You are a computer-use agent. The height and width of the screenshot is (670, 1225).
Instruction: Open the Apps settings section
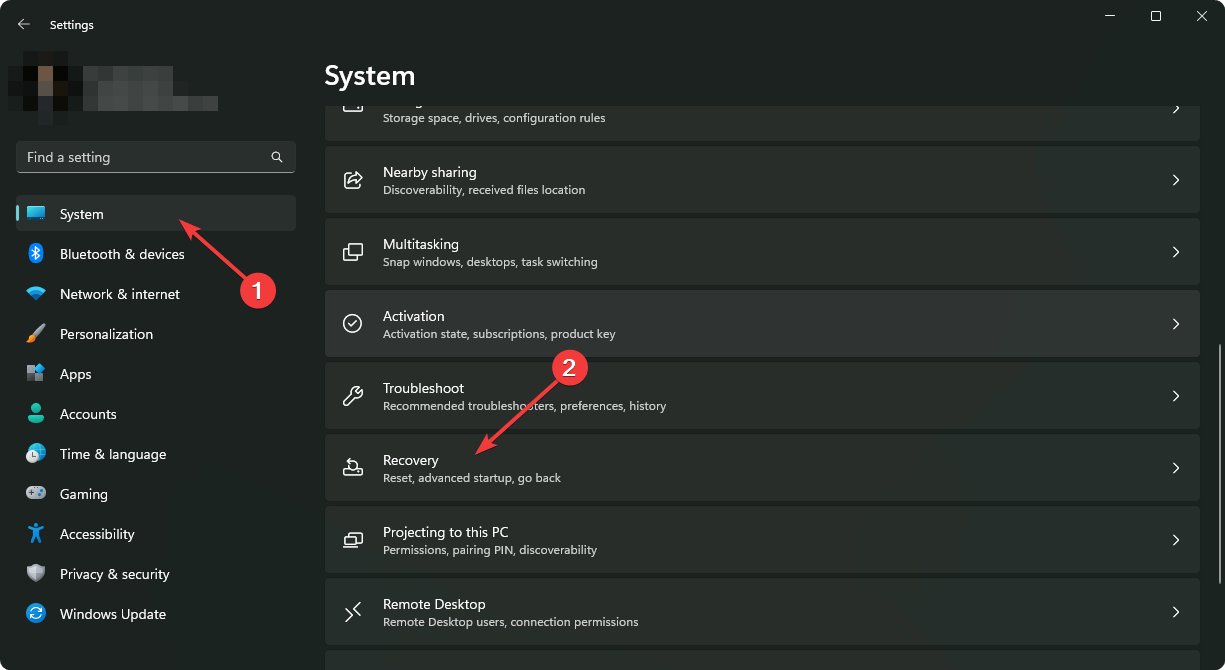pyautogui.click(x=76, y=374)
